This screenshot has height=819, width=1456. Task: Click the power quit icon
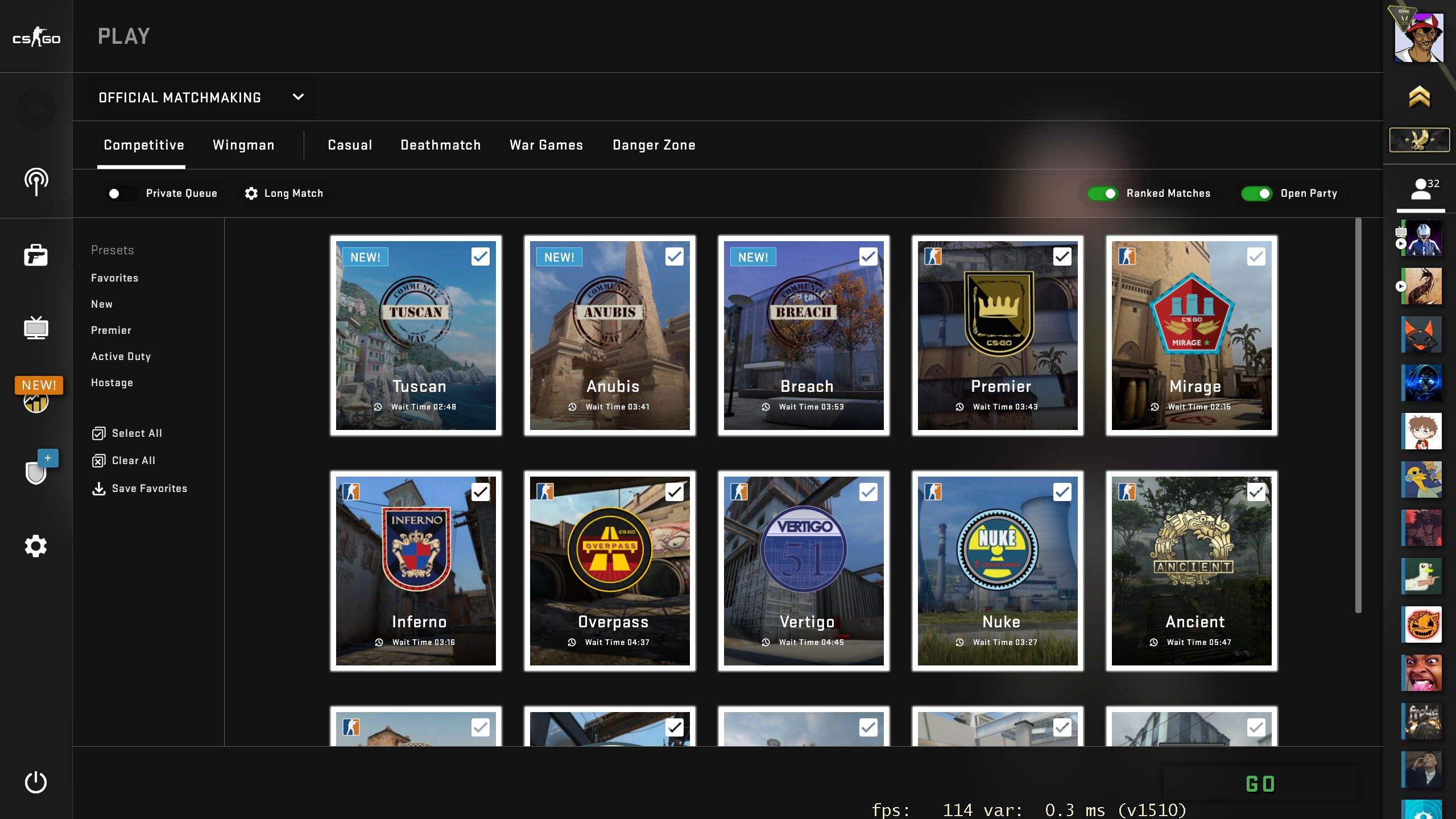point(36,782)
